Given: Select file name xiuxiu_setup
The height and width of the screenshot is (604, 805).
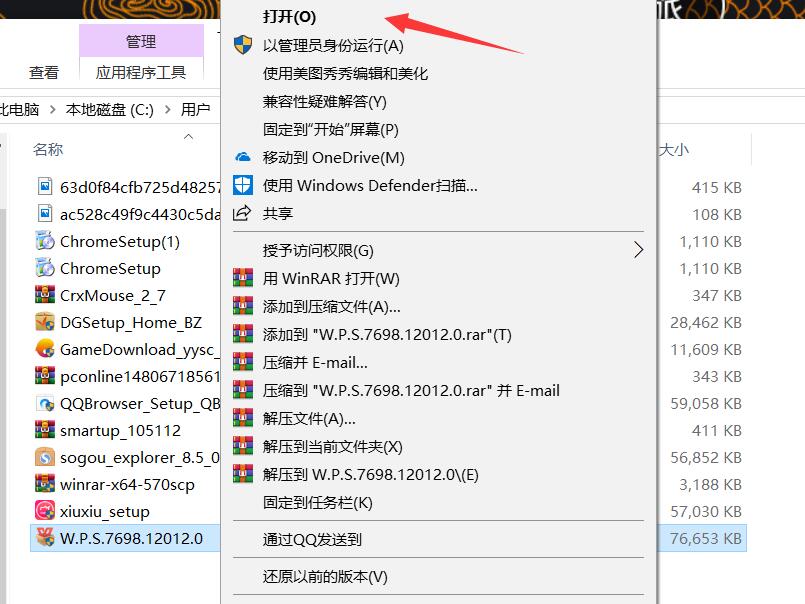Looking at the screenshot, I should click(105, 512).
